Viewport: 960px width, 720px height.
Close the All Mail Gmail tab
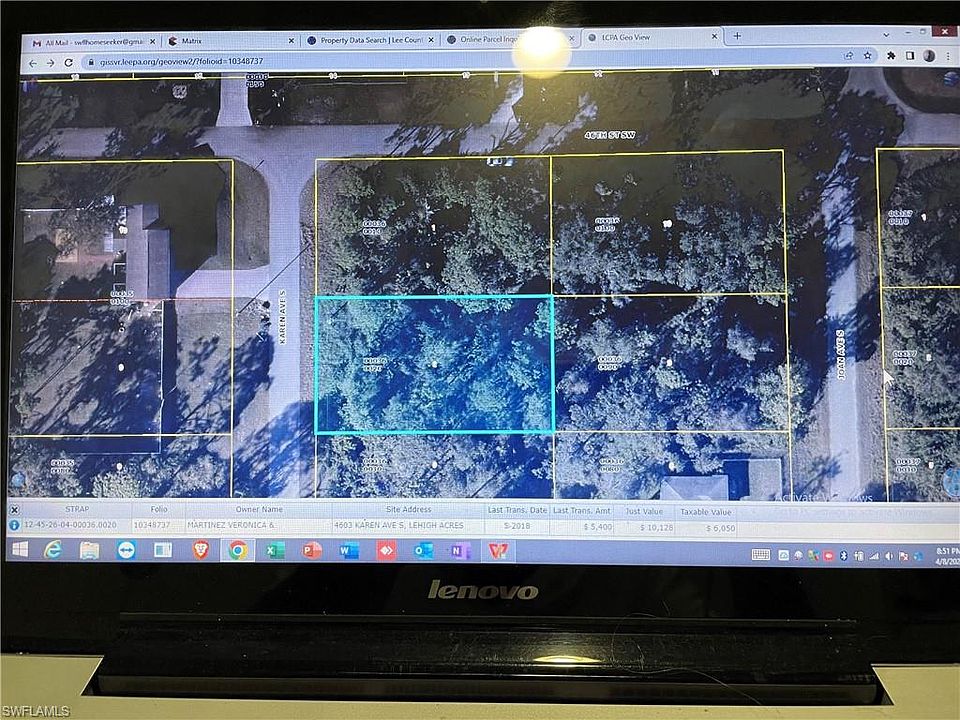click(x=152, y=42)
